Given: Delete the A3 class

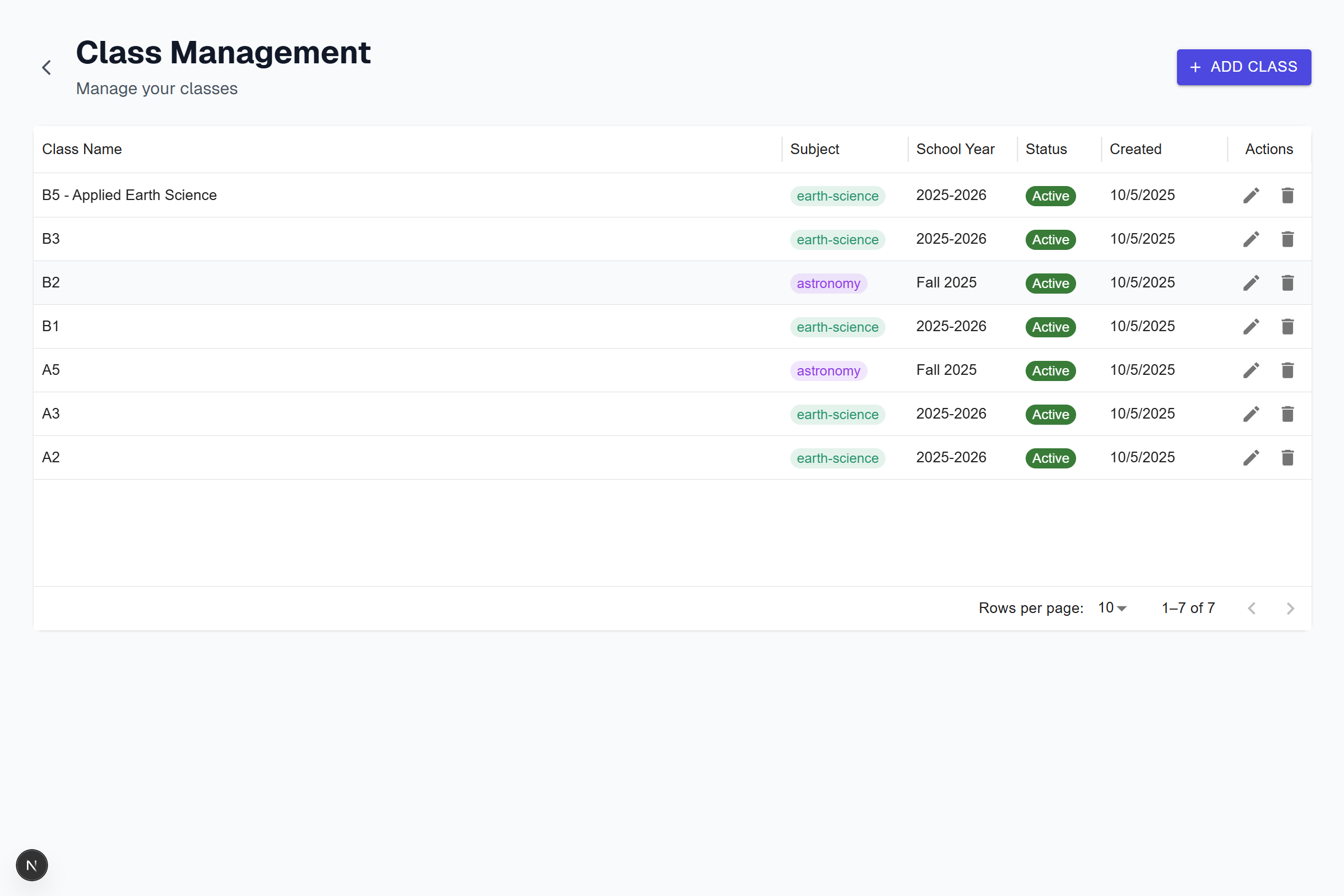Looking at the screenshot, I should 1287,414.
